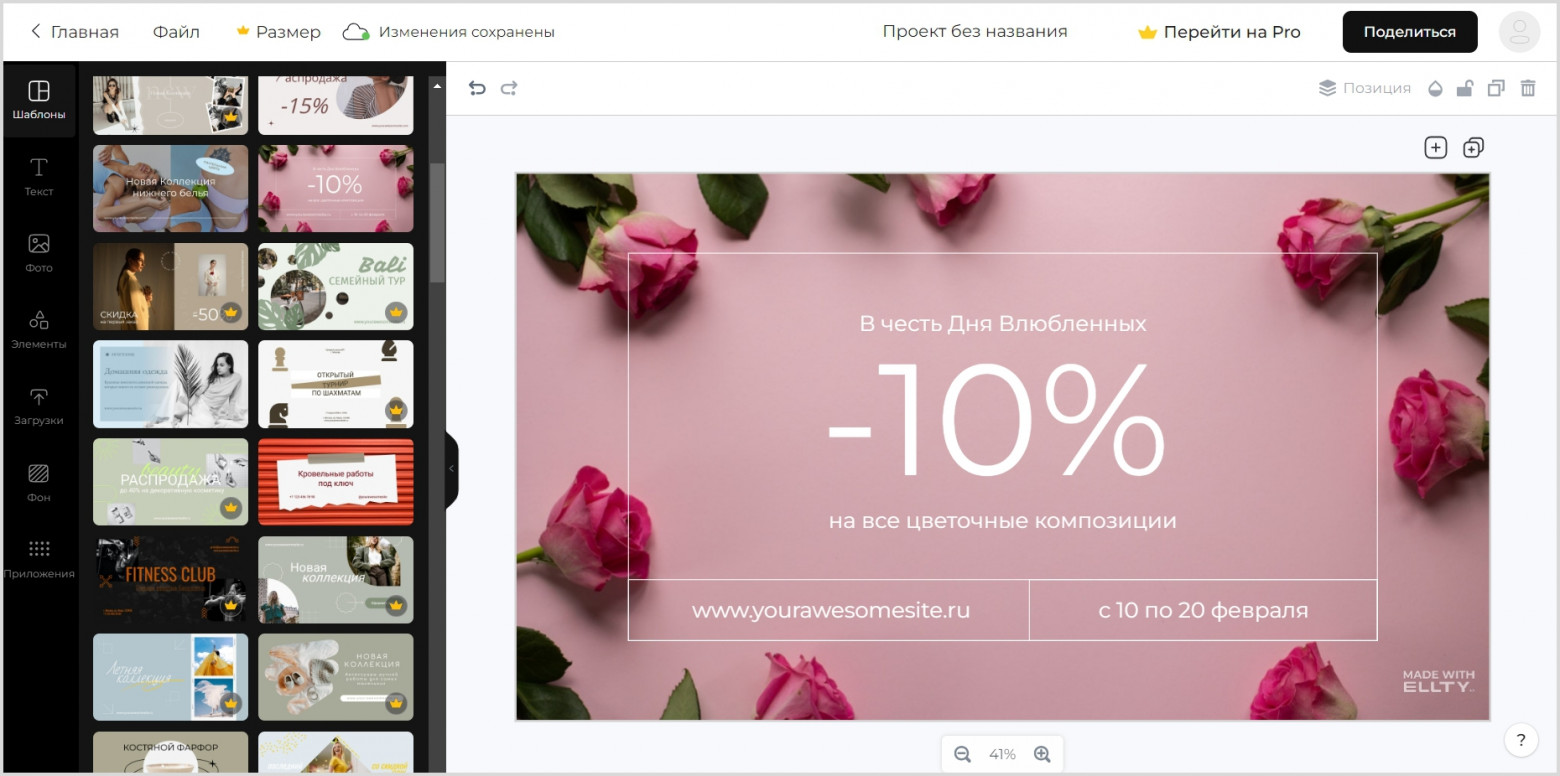Open the transparency droplet icon
The height and width of the screenshot is (776, 1560).
tap(1435, 88)
